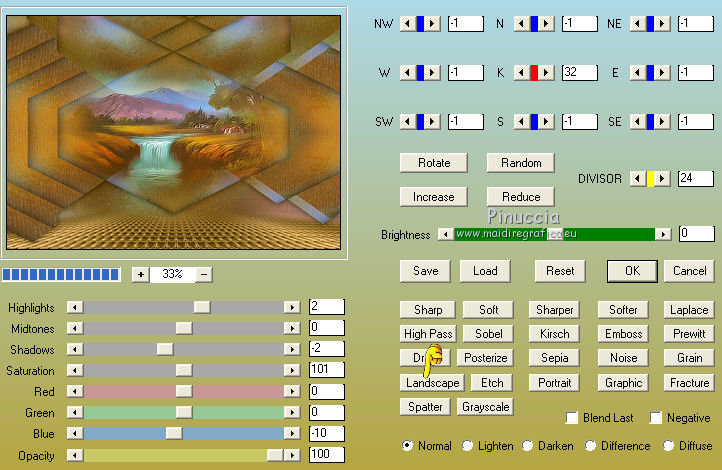
Task: Apply the Sharp preset
Action: pyautogui.click(x=428, y=310)
